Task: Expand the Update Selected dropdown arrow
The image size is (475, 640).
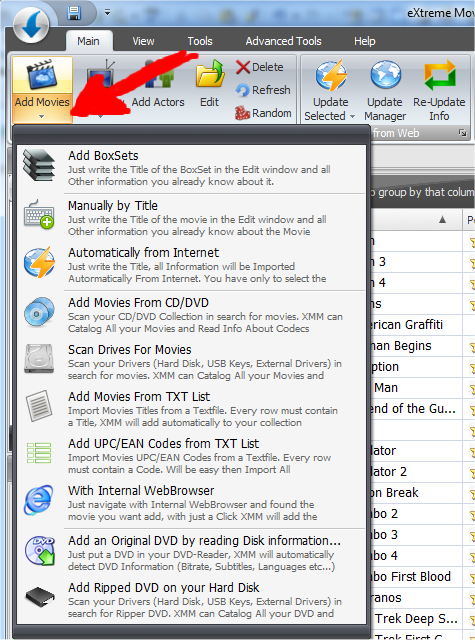Action: coord(353,116)
